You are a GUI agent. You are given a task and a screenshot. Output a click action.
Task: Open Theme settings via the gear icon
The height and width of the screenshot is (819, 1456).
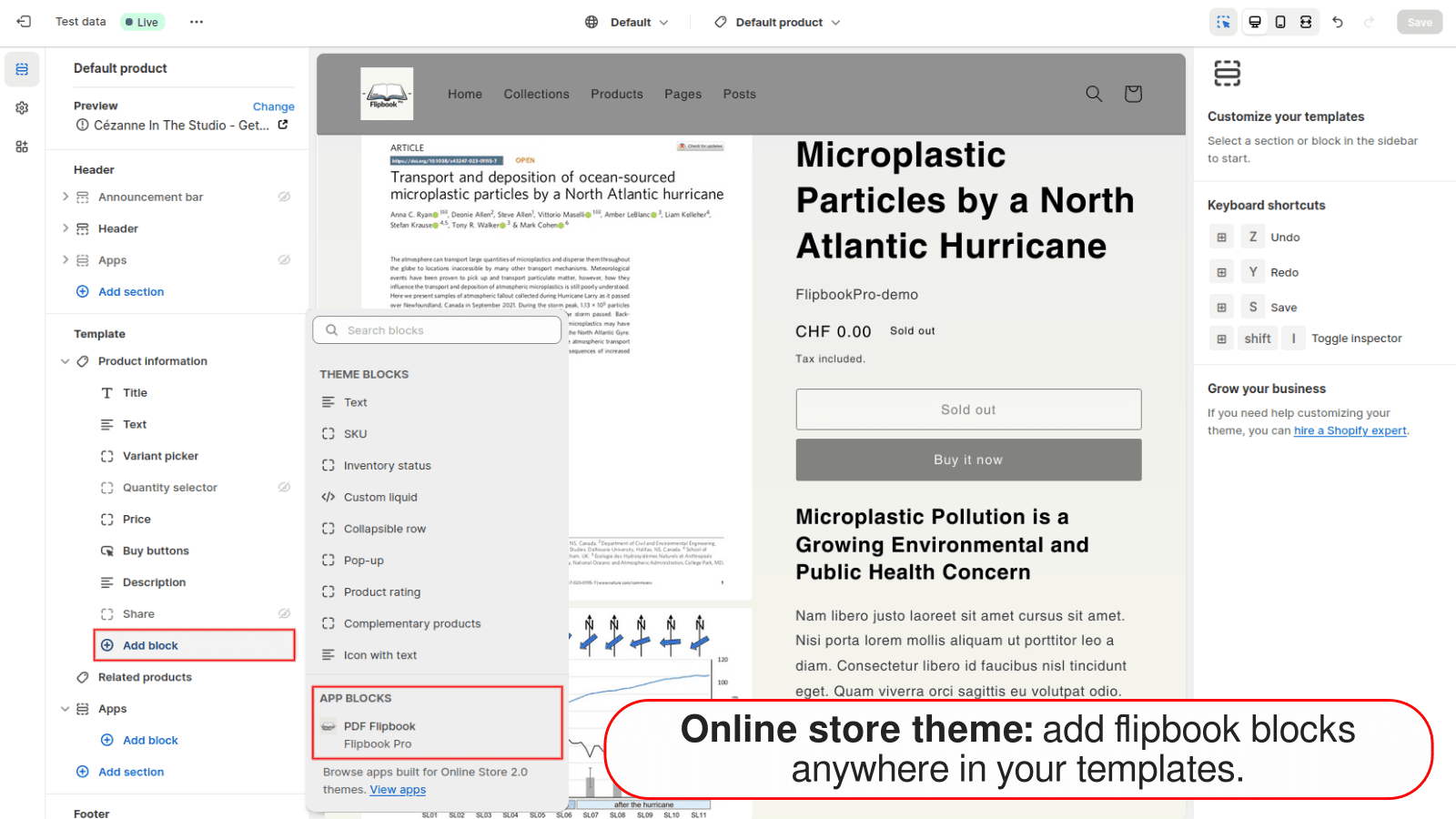coord(21,107)
